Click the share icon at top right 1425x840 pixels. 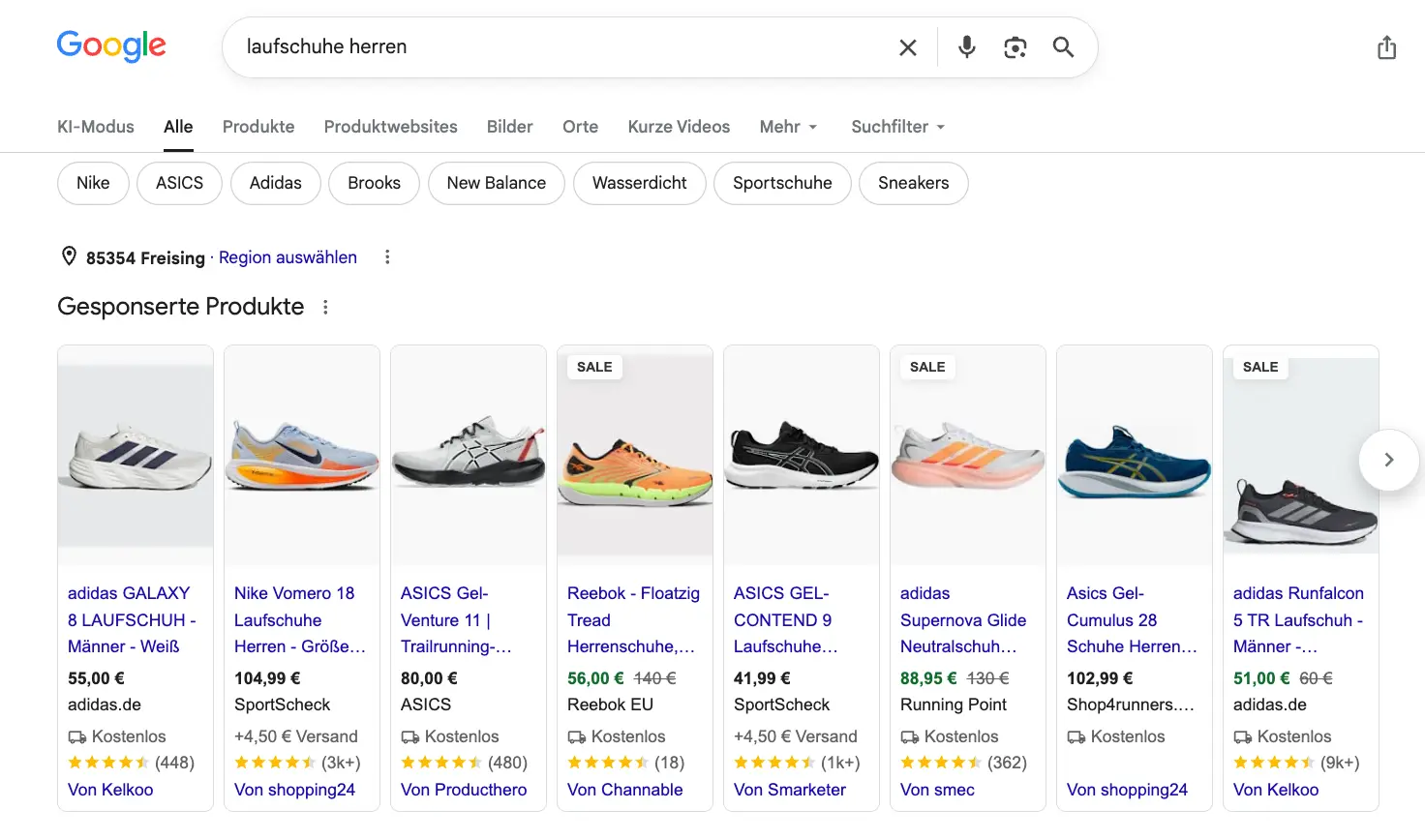point(1386,47)
